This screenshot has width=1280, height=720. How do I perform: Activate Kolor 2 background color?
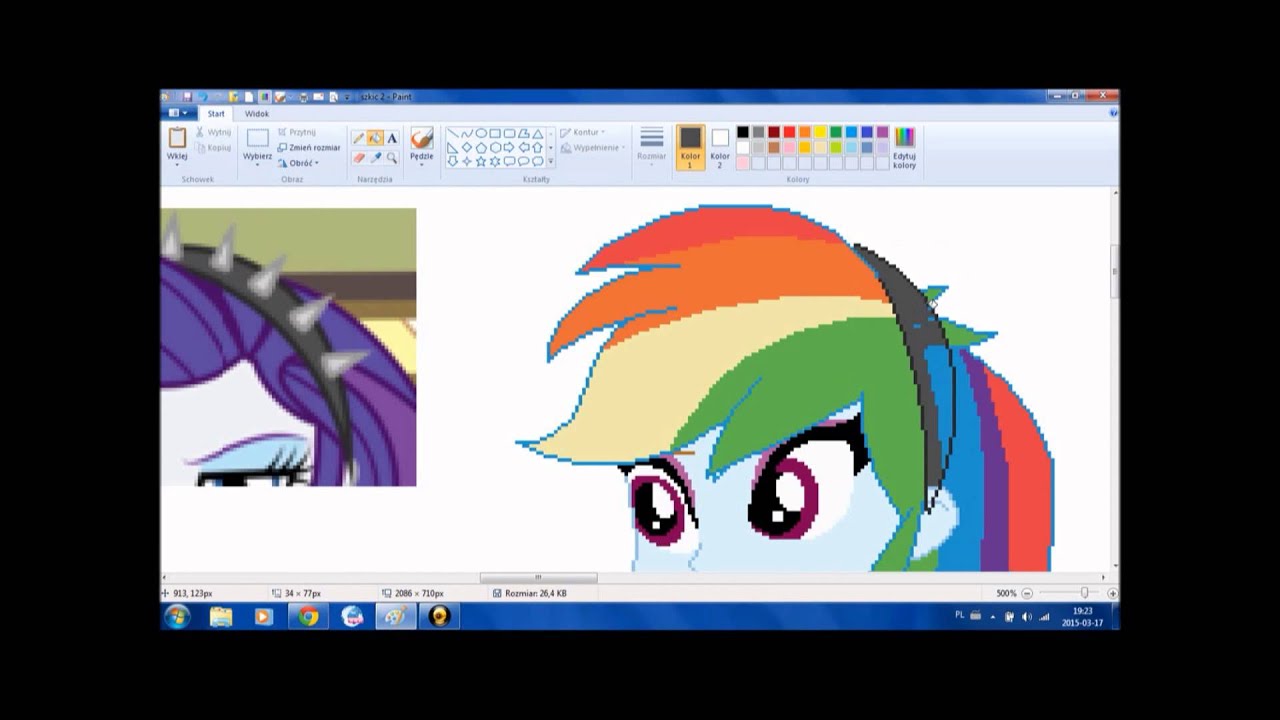[720, 147]
